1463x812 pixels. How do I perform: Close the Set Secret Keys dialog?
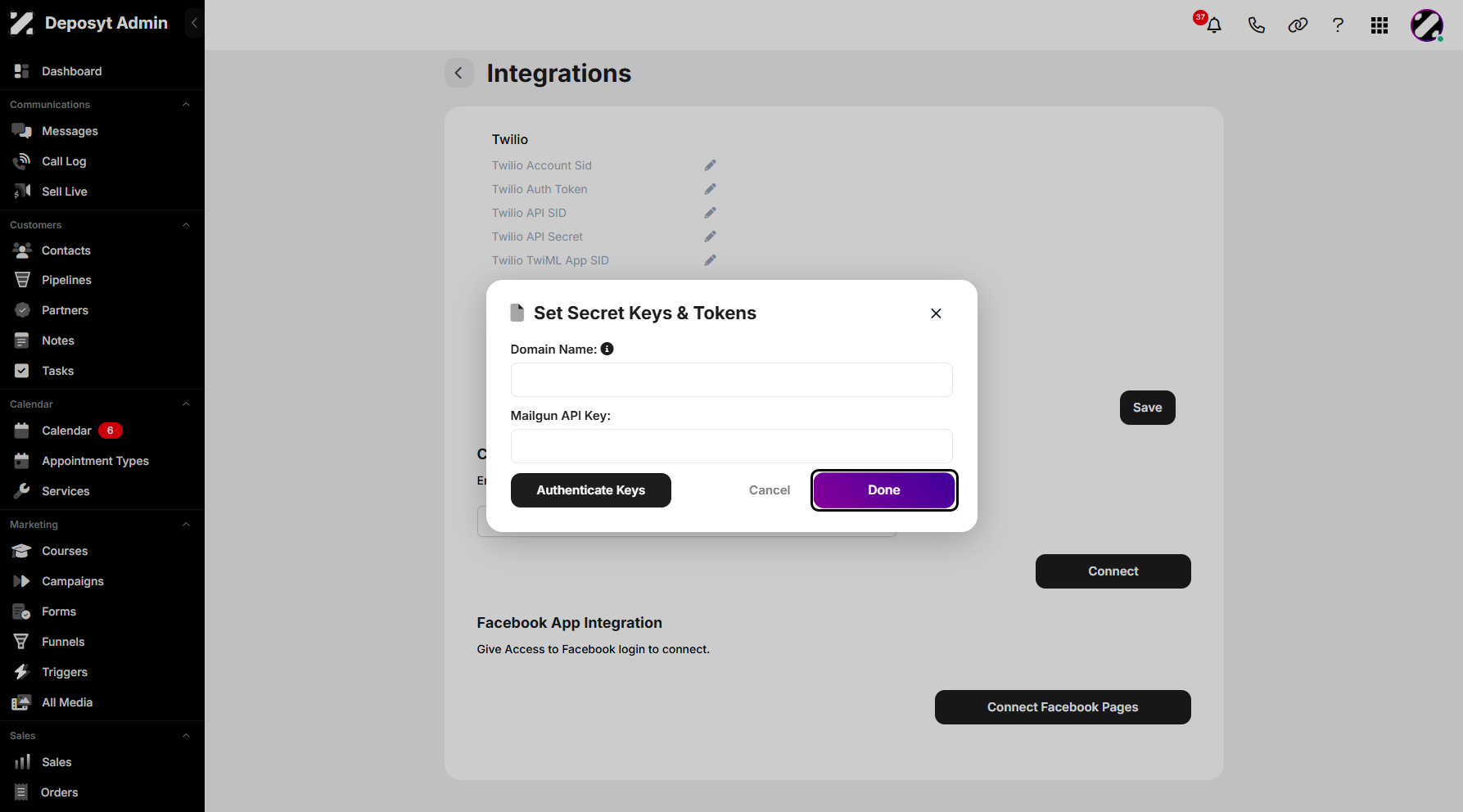point(936,314)
